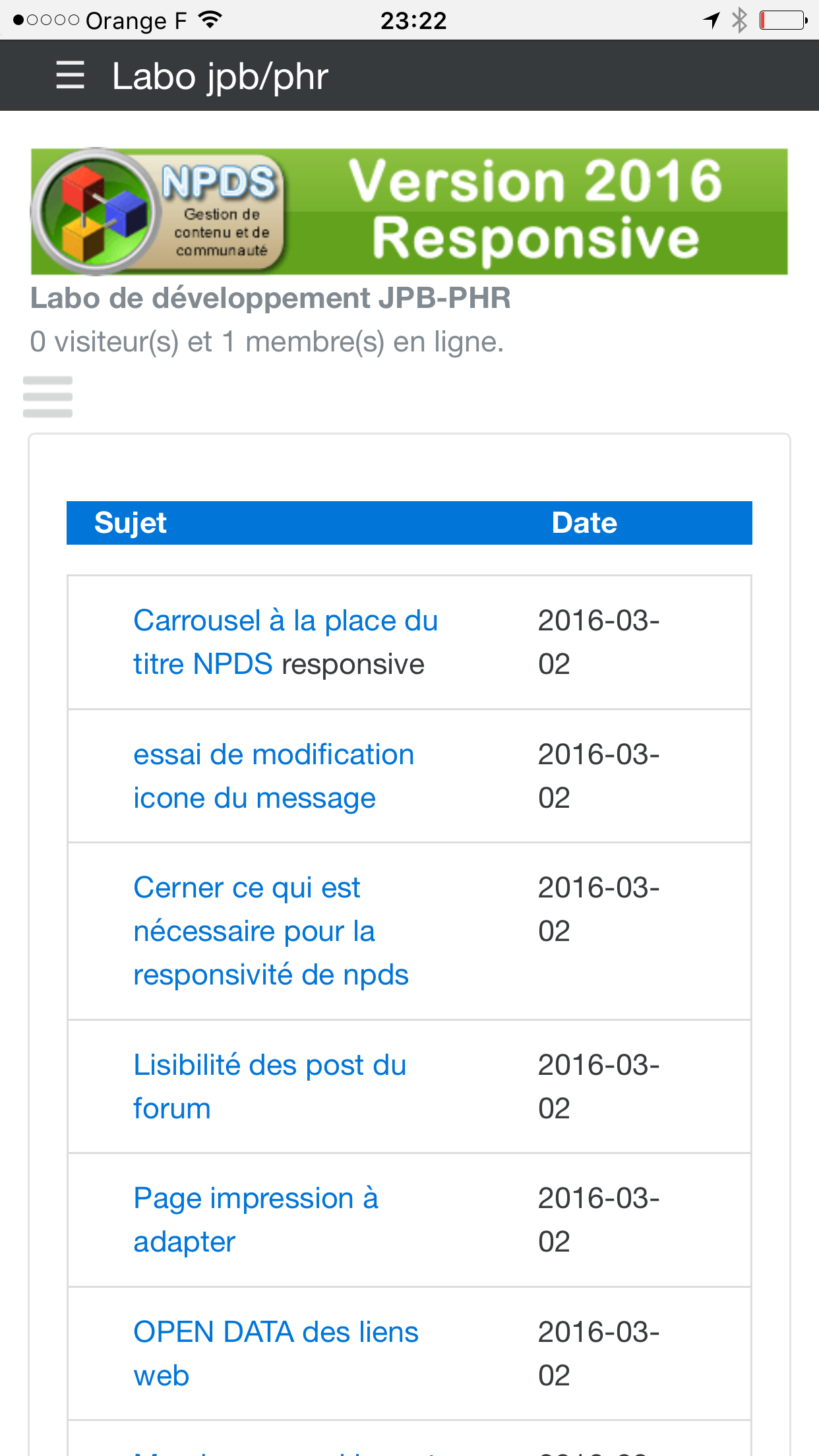Open topic Carrousel à la place du titre
The height and width of the screenshot is (1456, 819).
point(286,642)
